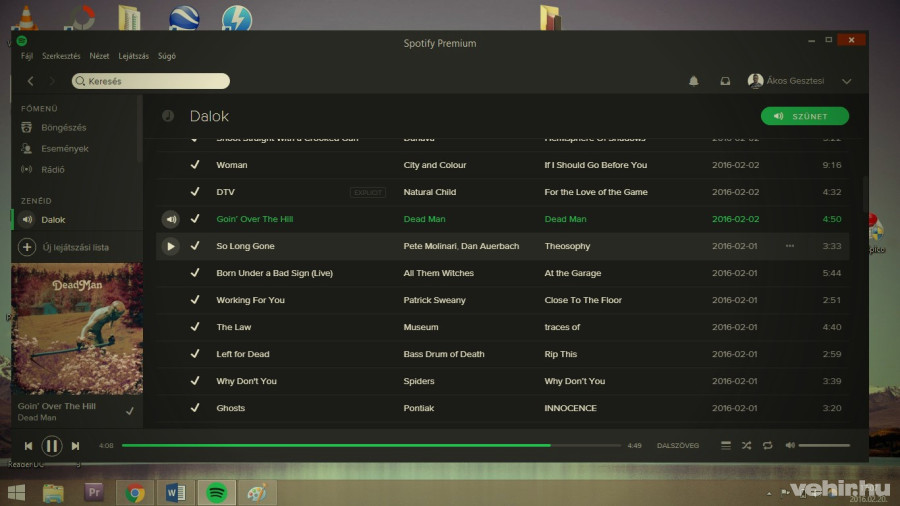This screenshot has width=900, height=506.
Task: Skip to the next track
Action: 75,446
